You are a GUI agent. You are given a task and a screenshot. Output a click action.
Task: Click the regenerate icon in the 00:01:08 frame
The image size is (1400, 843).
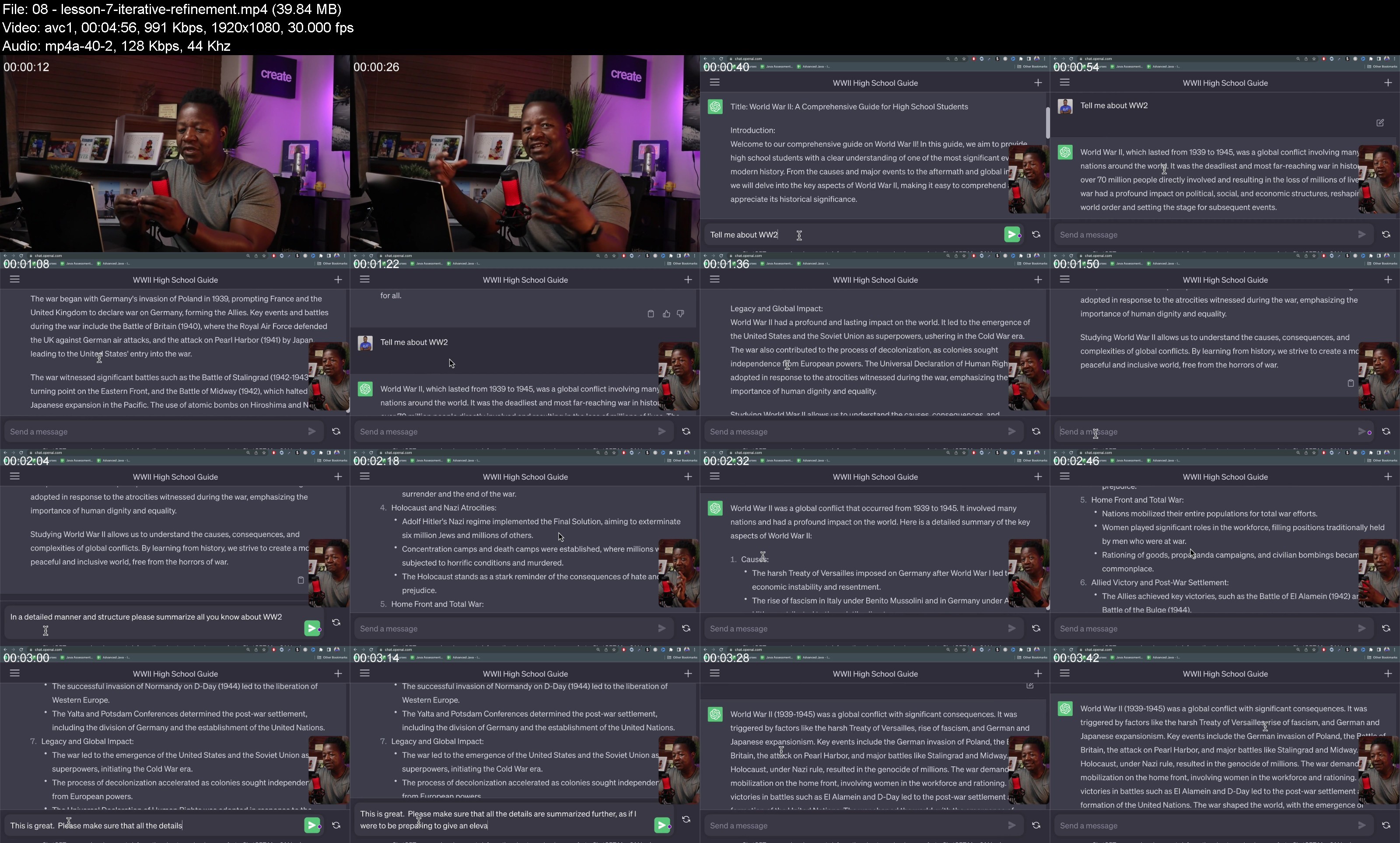[336, 431]
